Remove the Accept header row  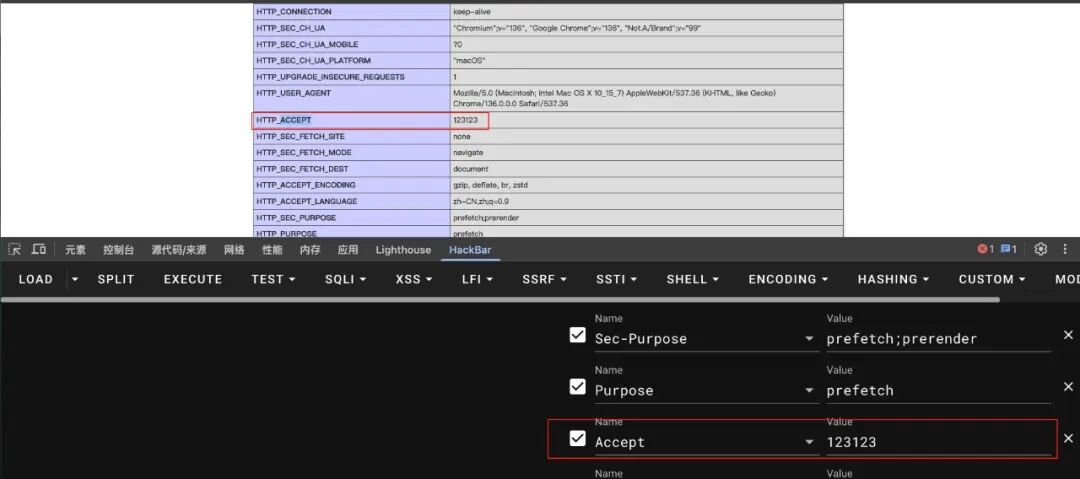click(x=1068, y=438)
